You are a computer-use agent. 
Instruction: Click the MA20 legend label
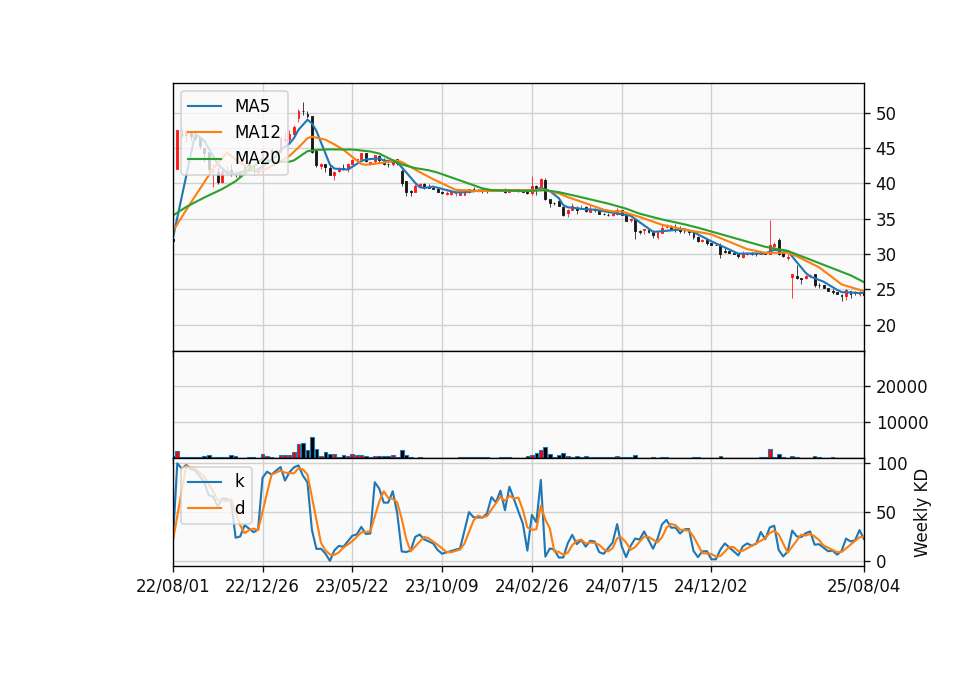click(257, 158)
